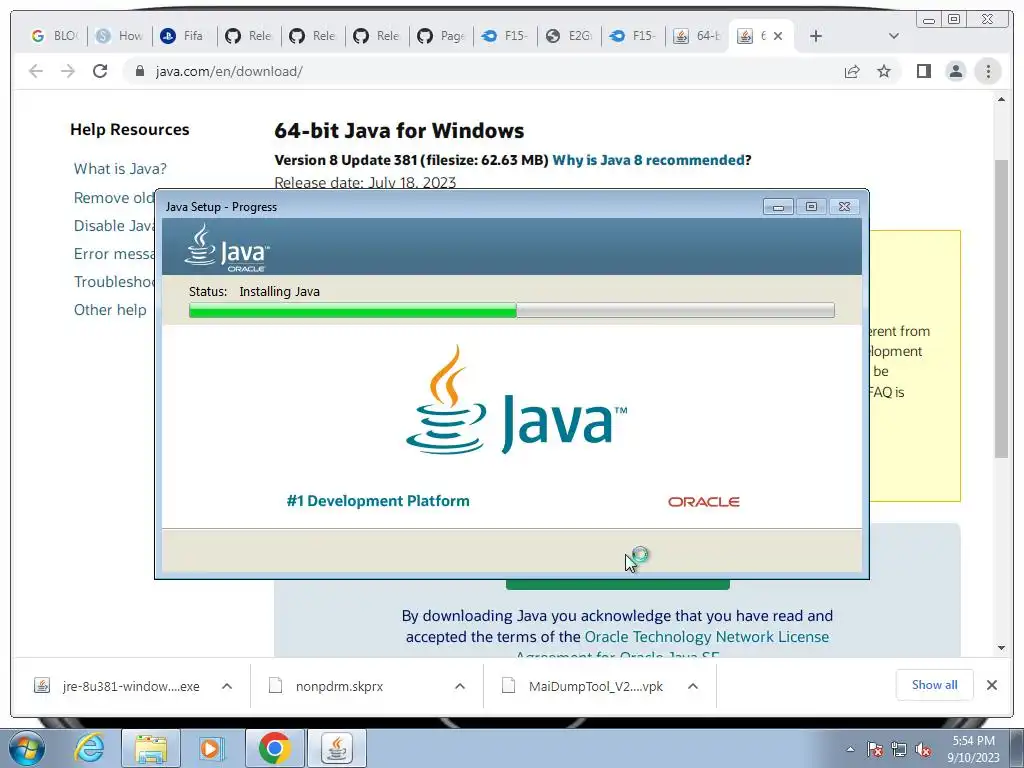Expand options for nonpdrm.skprx download
This screenshot has height=768, width=1024.
(460, 686)
